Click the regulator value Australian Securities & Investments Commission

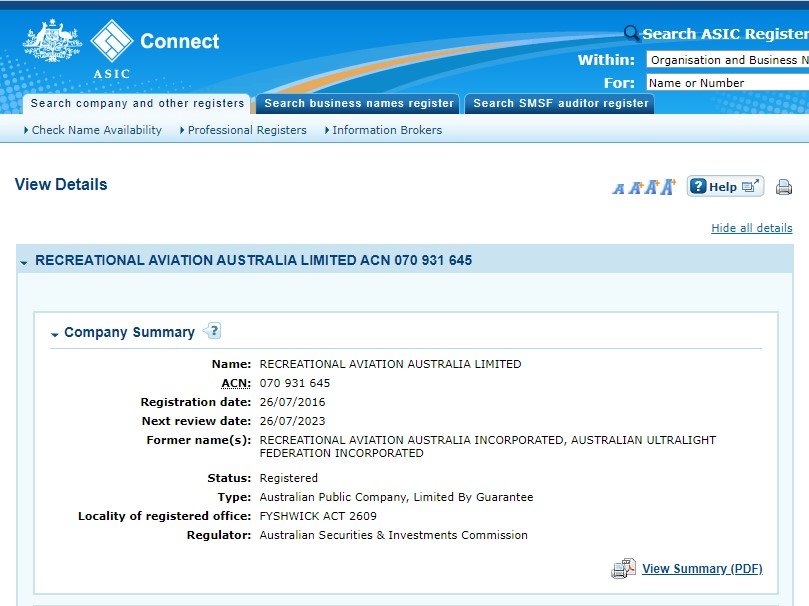pos(393,535)
